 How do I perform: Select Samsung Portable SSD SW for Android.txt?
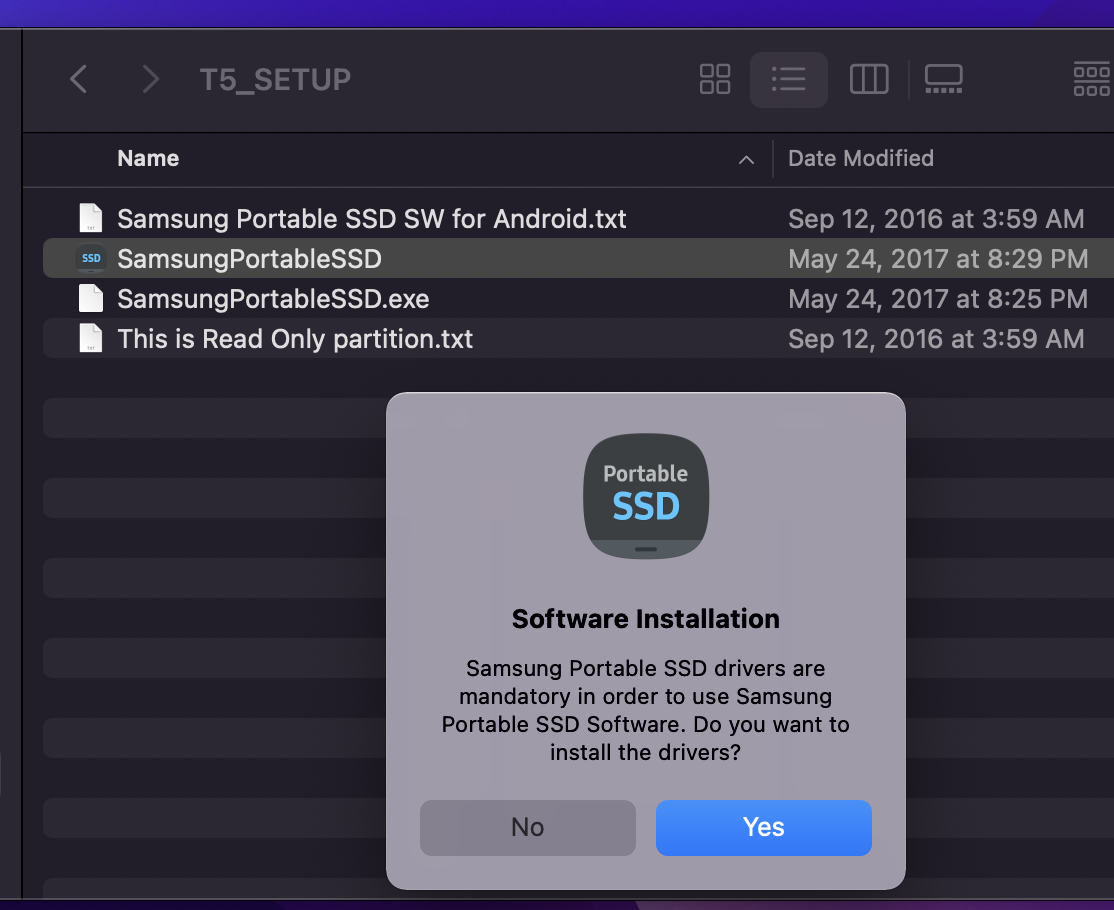371,218
